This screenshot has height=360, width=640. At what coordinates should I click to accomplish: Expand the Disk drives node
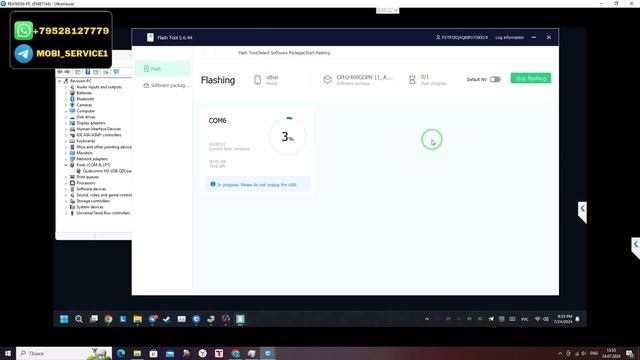(x=65, y=117)
